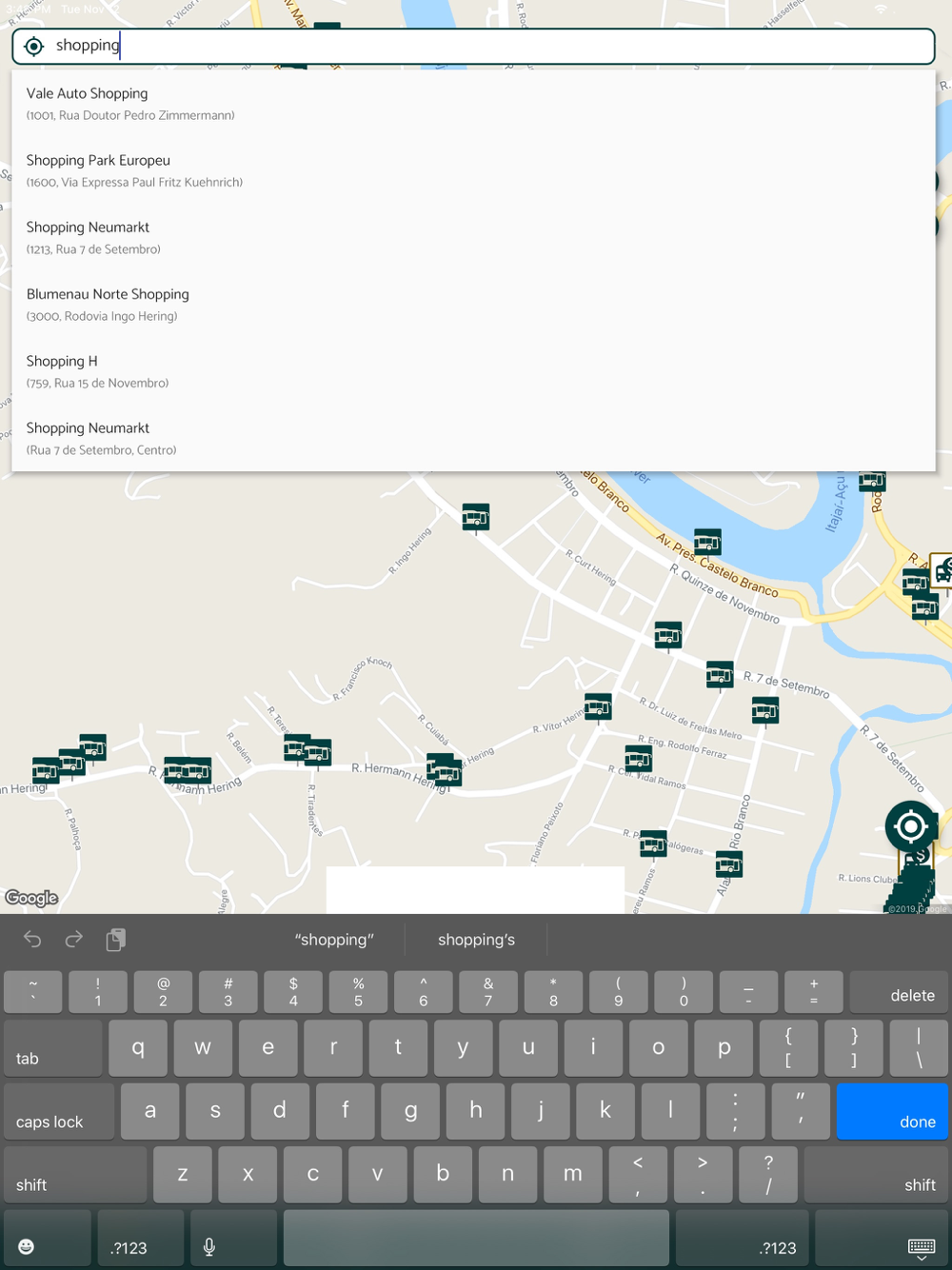Tap the space bar
952x1270 pixels.
pyautogui.click(x=476, y=1238)
